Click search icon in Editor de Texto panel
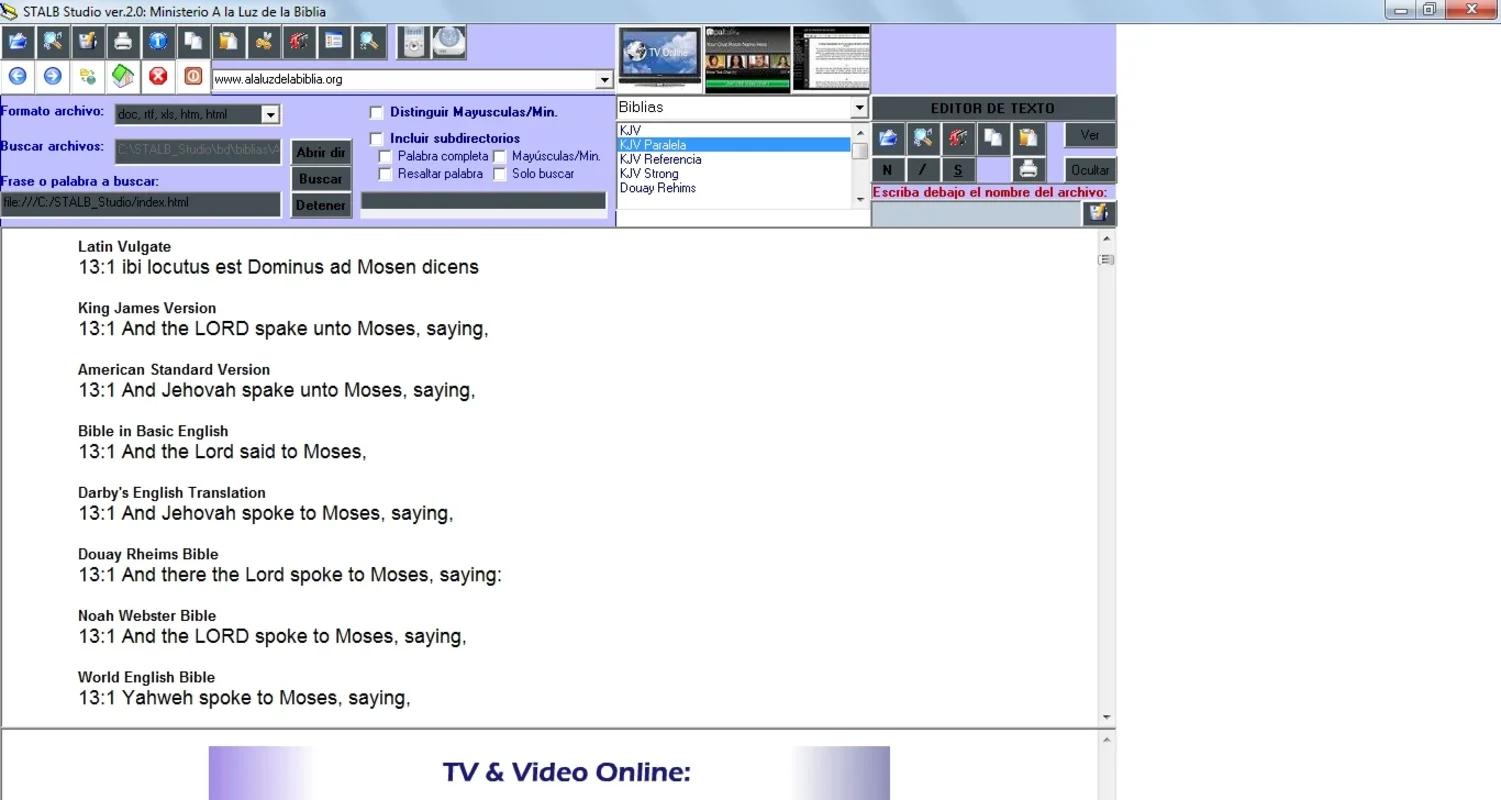The width and height of the screenshot is (1501, 800). click(x=923, y=138)
